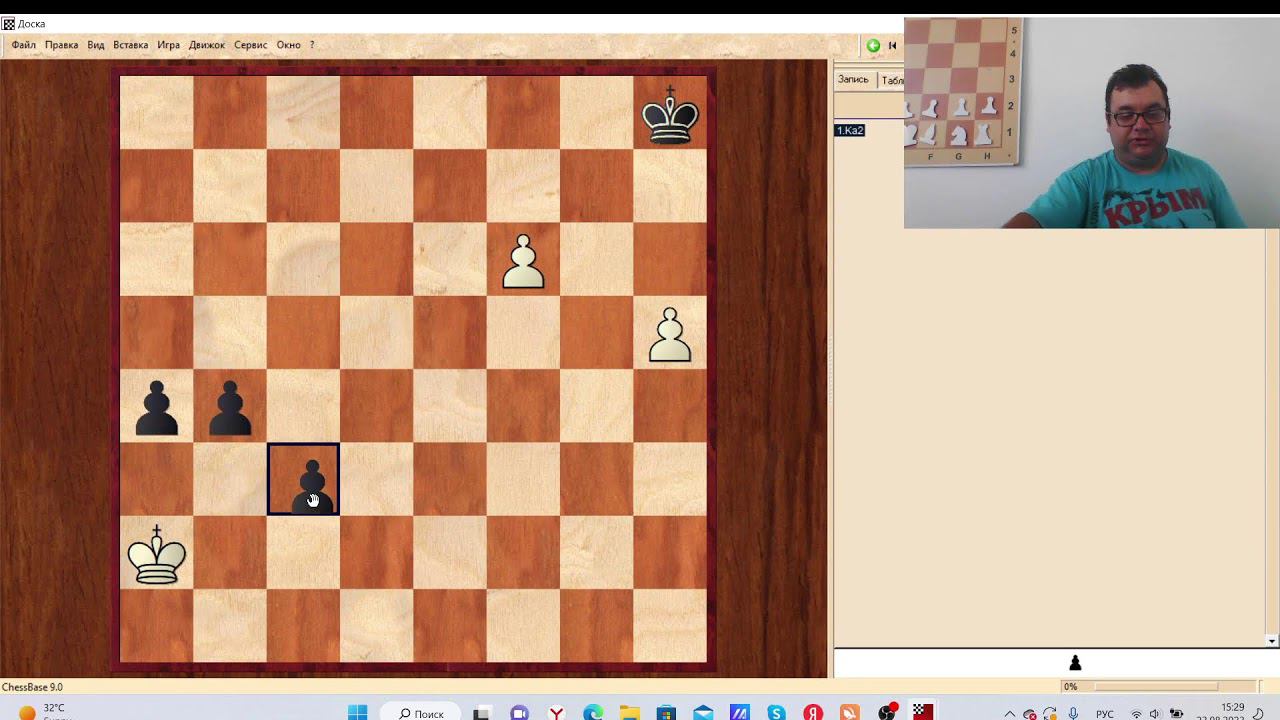
Task: Open the Правка menu
Action: click(62, 45)
